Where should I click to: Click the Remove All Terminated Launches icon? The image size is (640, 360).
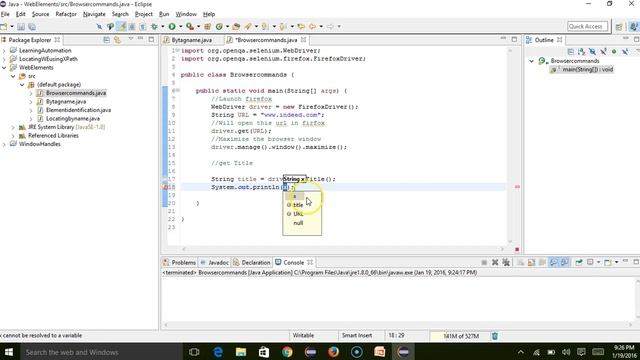[506, 262]
